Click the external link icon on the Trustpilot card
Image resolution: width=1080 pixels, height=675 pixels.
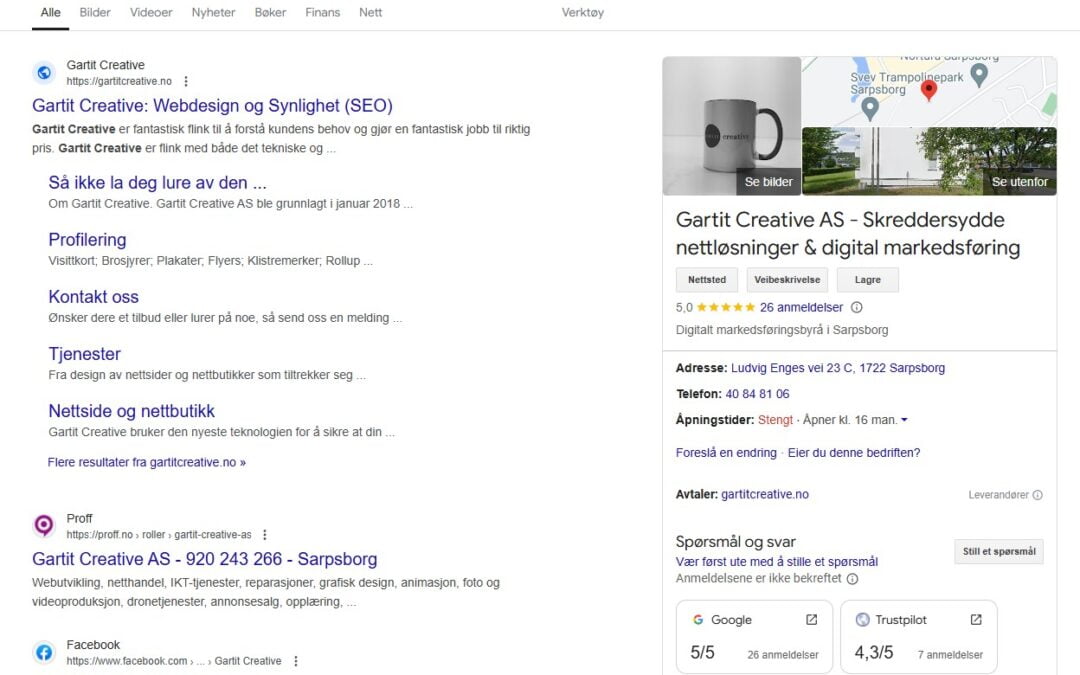pyautogui.click(x=975, y=620)
